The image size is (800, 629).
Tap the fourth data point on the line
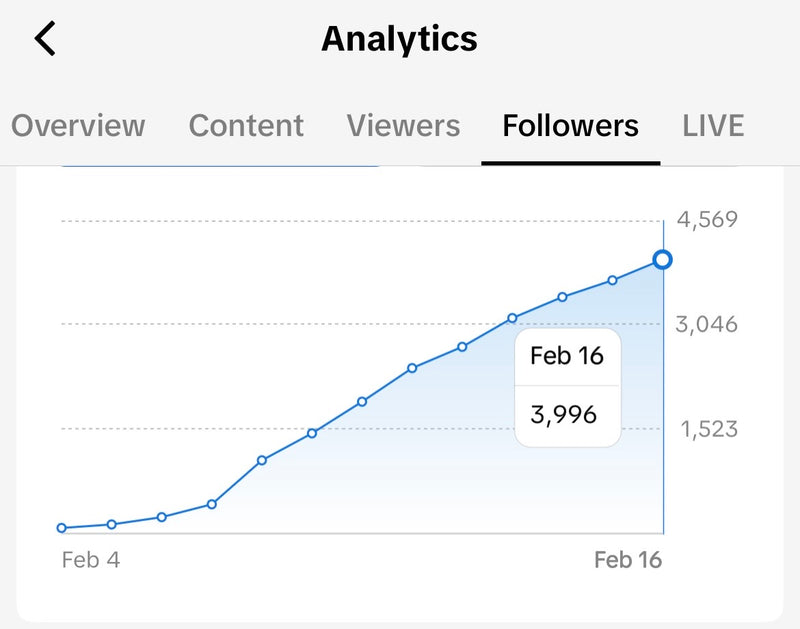click(212, 504)
